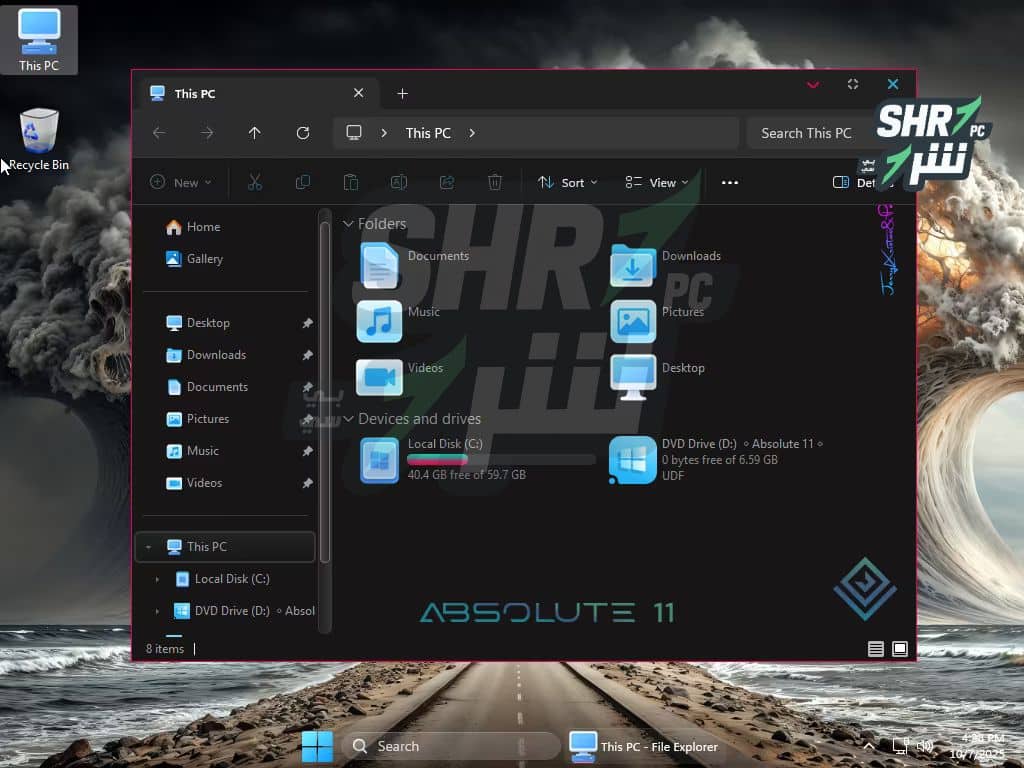Add a new tab with plus button
This screenshot has width=1024, height=768.
coord(402,93)
